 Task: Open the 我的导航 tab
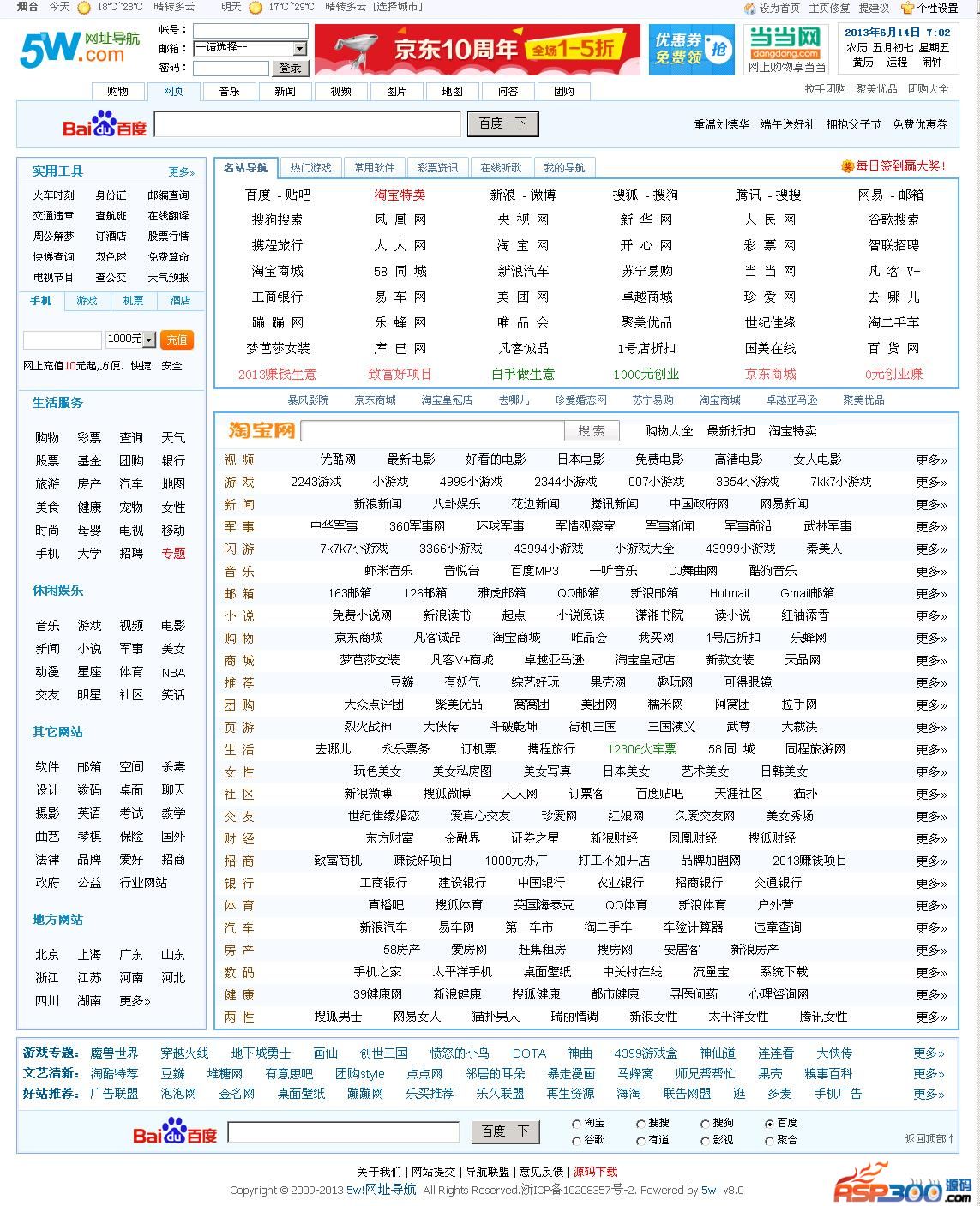pyautogui.click(x=564, y=167)
